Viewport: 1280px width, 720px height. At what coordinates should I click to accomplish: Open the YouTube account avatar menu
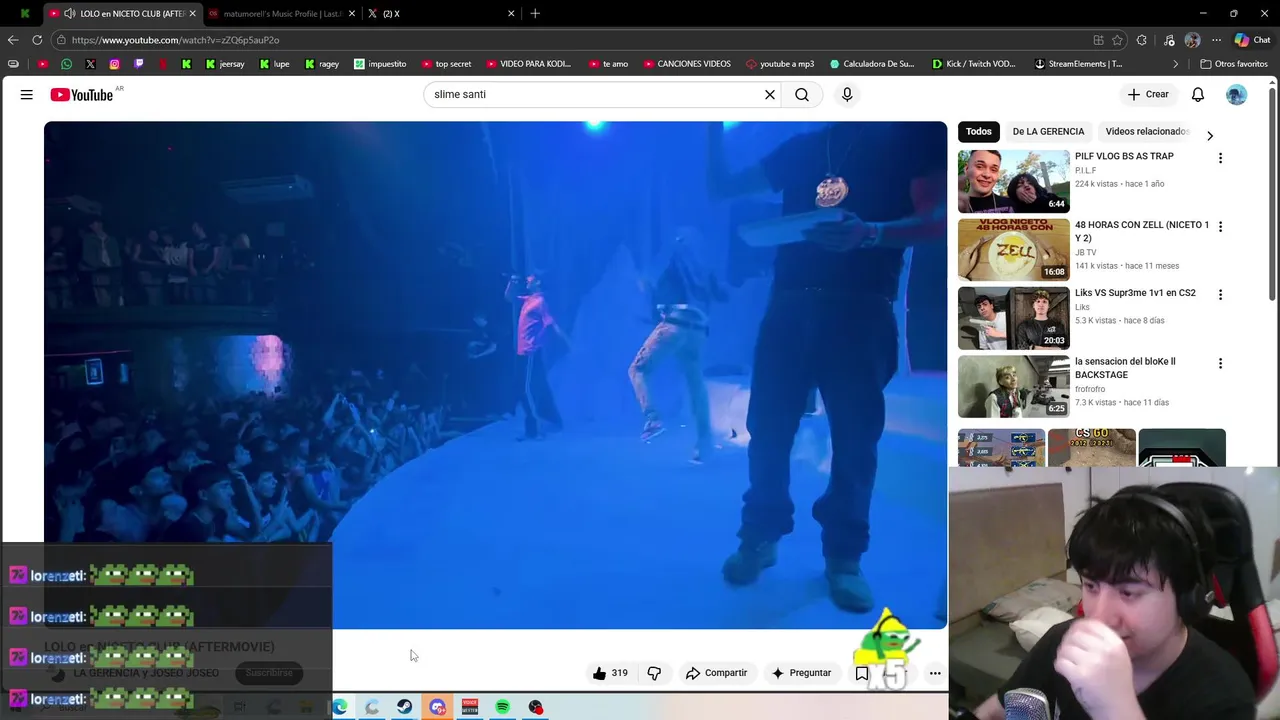(1237, 94)
